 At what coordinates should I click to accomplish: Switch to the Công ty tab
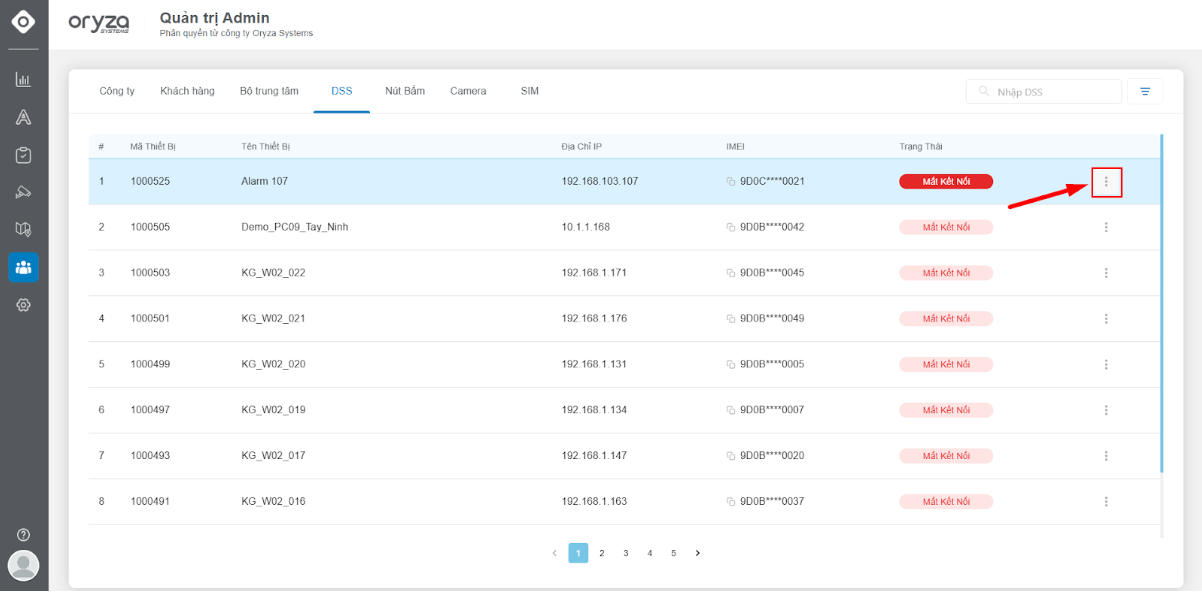tap(117, 91)
